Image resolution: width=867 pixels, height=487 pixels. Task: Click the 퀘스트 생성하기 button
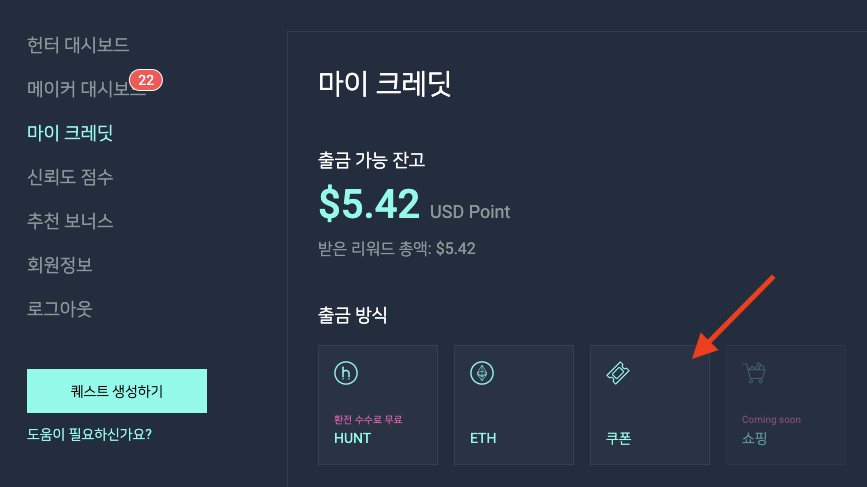[117, 391]
